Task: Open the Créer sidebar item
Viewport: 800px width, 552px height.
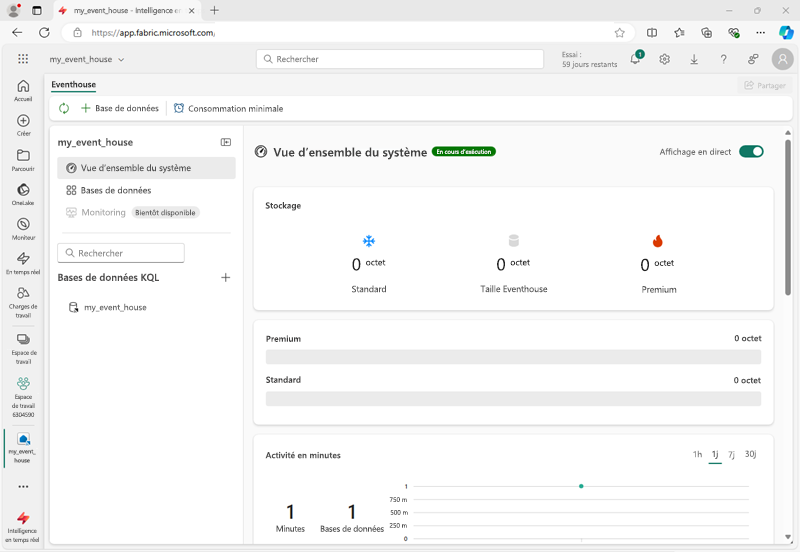Action: pos(23,125)
